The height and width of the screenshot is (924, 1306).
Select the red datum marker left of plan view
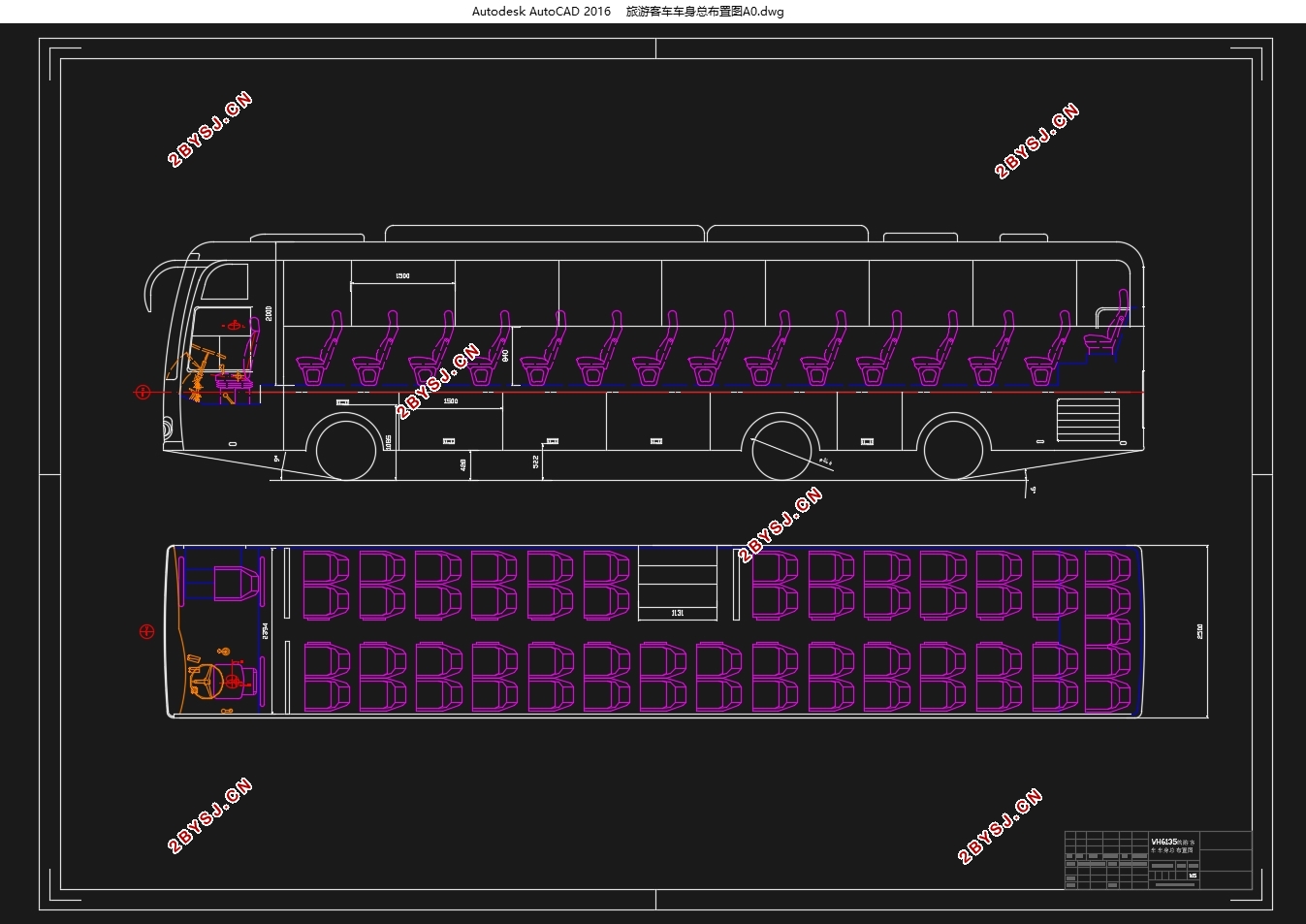click(147, 632)
